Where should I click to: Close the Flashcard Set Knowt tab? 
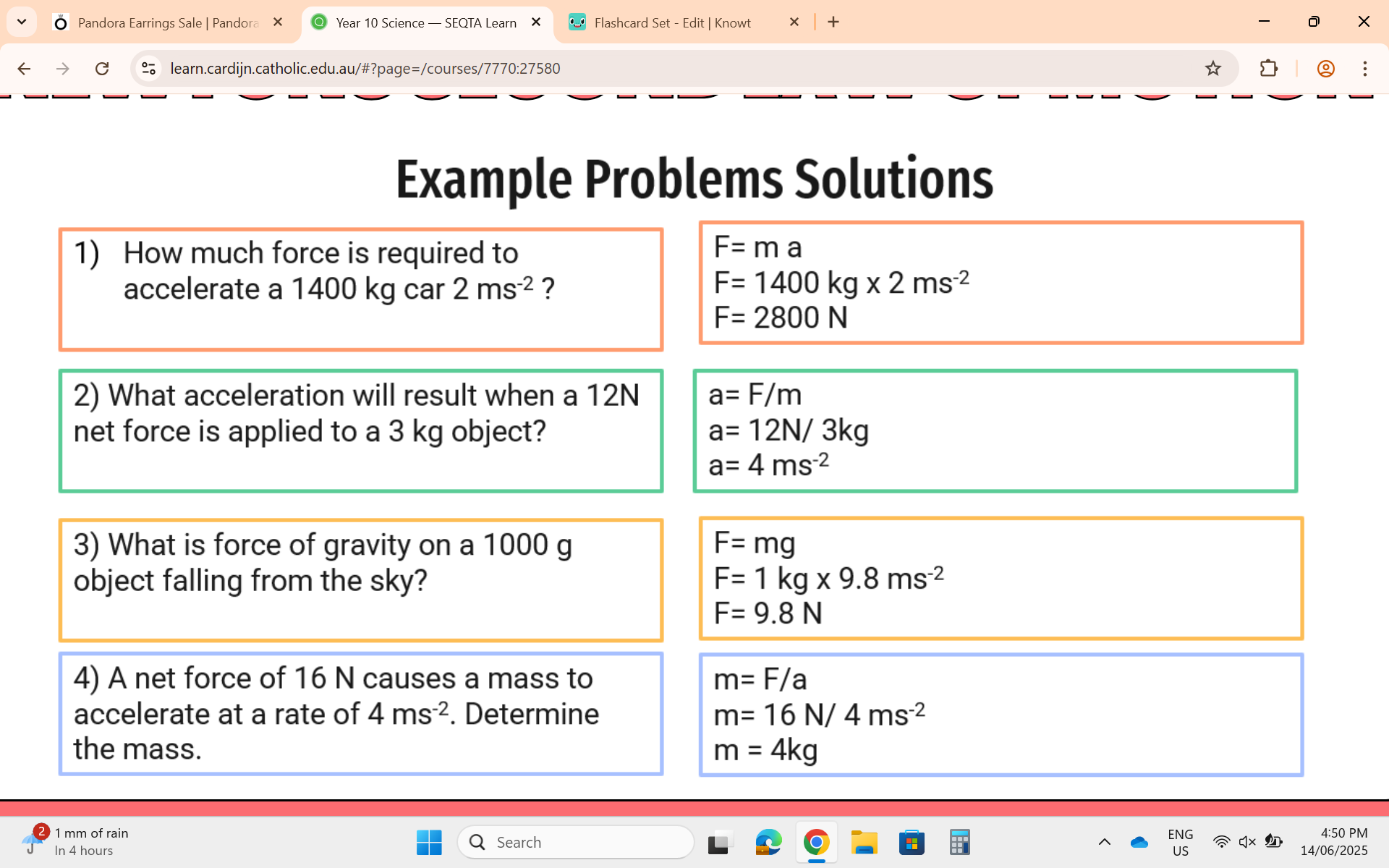(x=794, y=22)
